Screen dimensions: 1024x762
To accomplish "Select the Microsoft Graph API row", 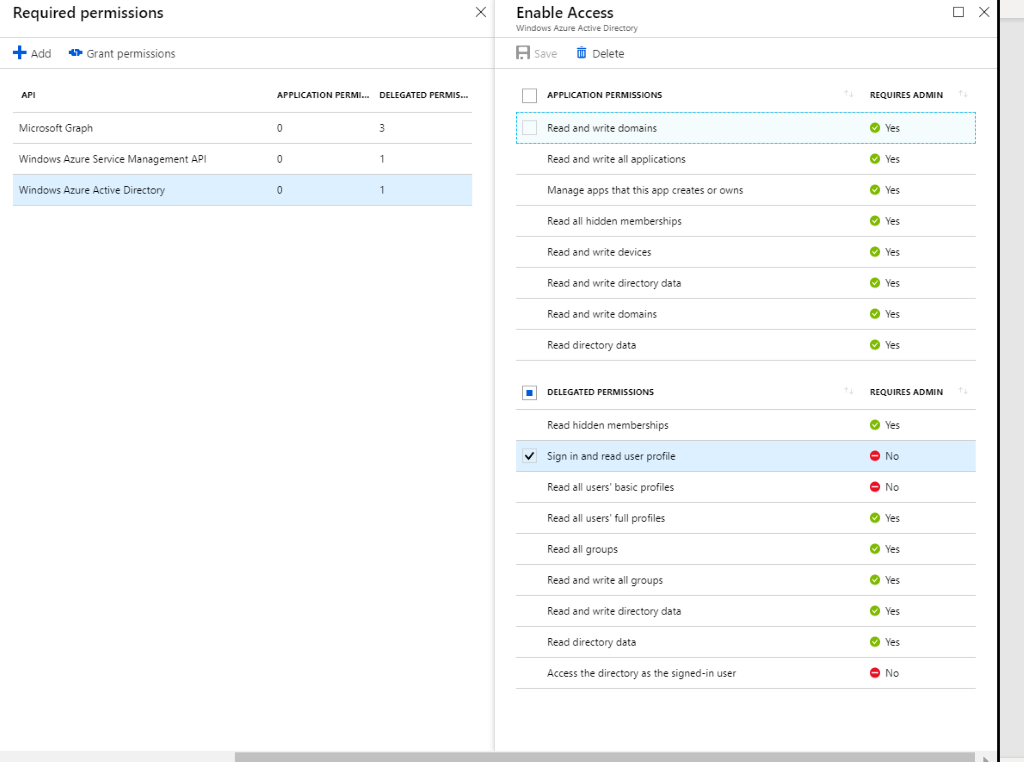I will [242, 128].
